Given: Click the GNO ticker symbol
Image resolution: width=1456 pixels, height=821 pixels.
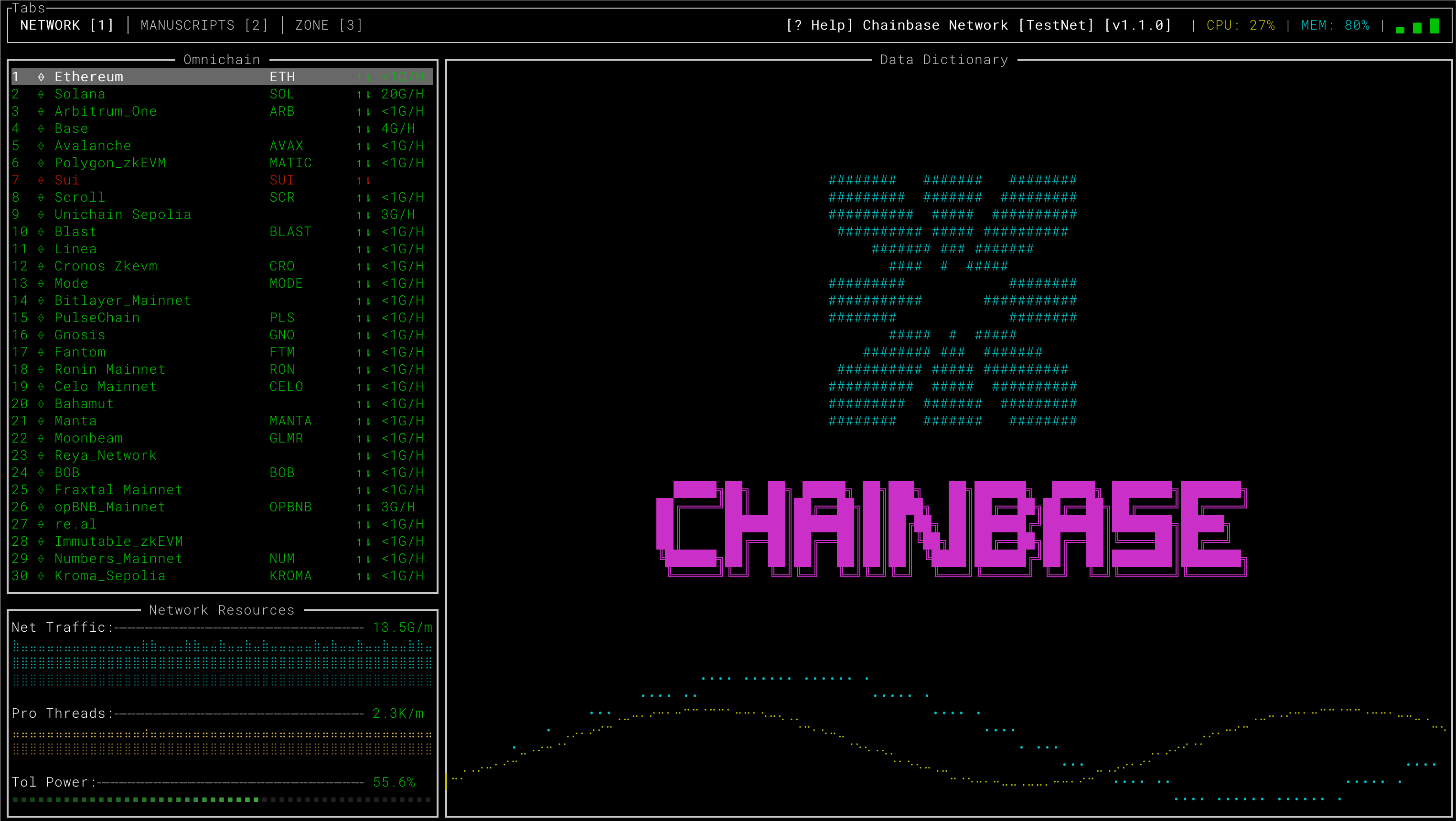Looking at the screenshot, I should pyautogui.click(x=282, y=335).
